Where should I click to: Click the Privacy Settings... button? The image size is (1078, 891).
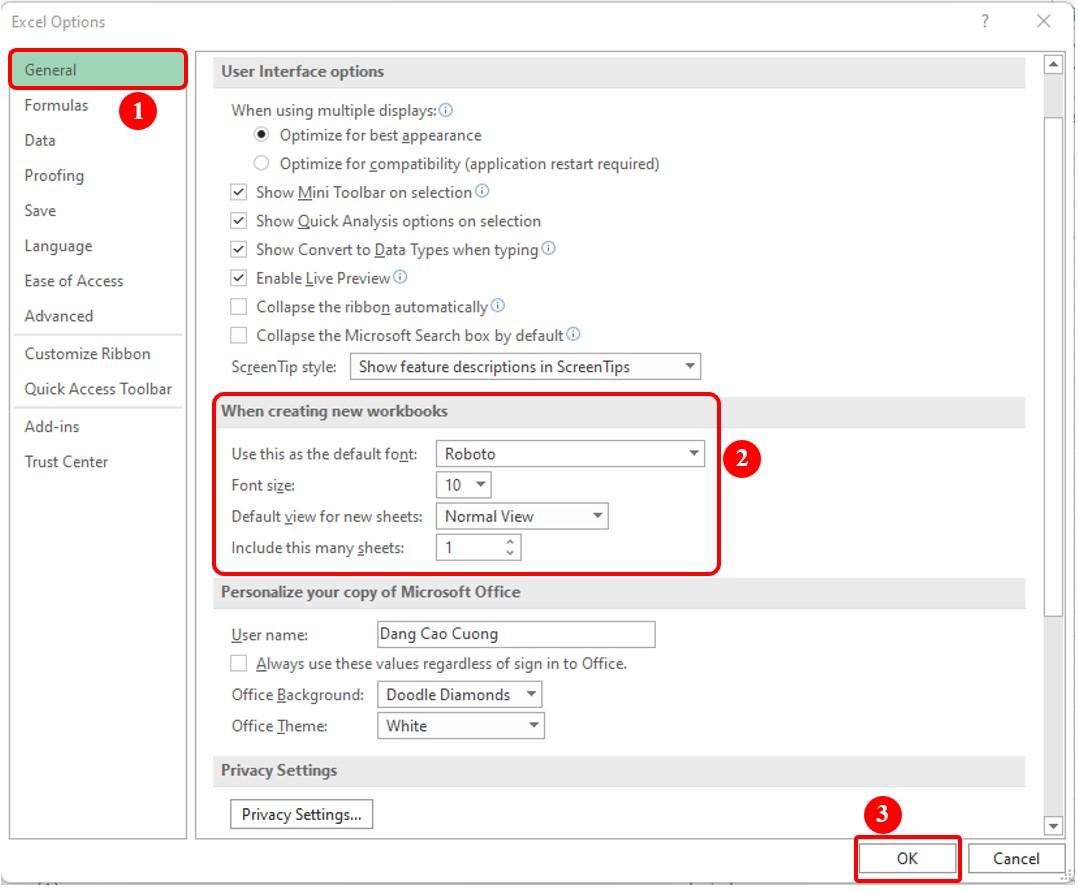(301, 814)
